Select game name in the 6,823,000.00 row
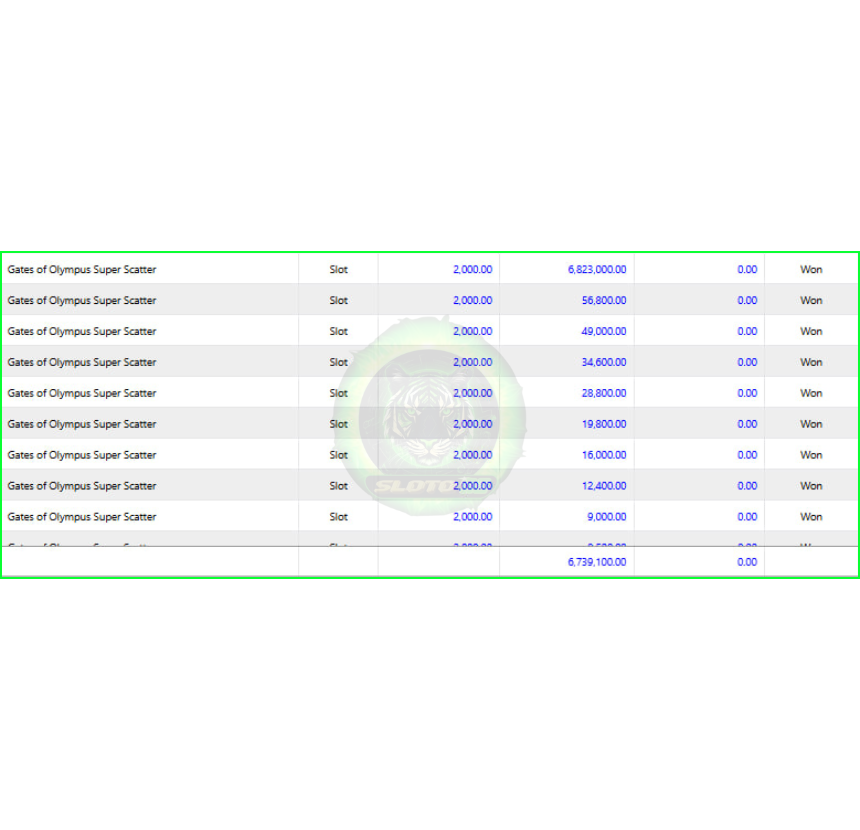Screen dimensions: 860x830 pyautogui.click(x=82, y=269)
